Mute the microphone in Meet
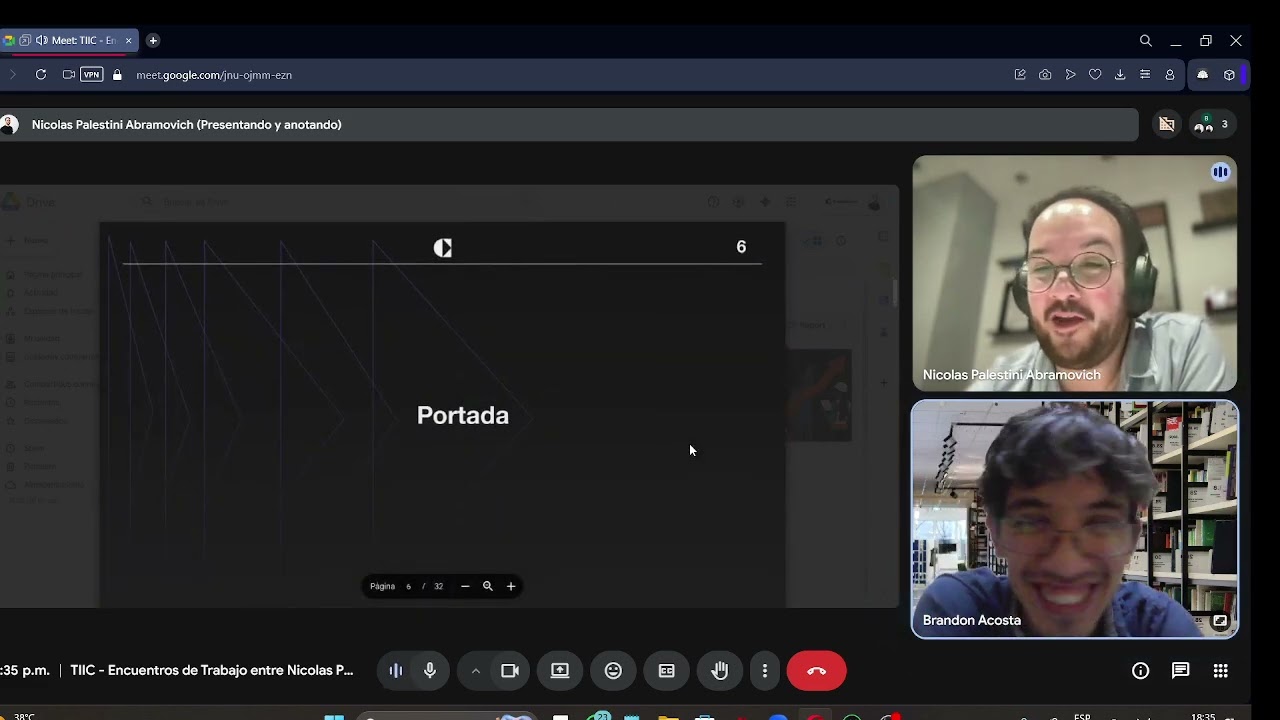 pyautogui.click(x=430, y=671)
